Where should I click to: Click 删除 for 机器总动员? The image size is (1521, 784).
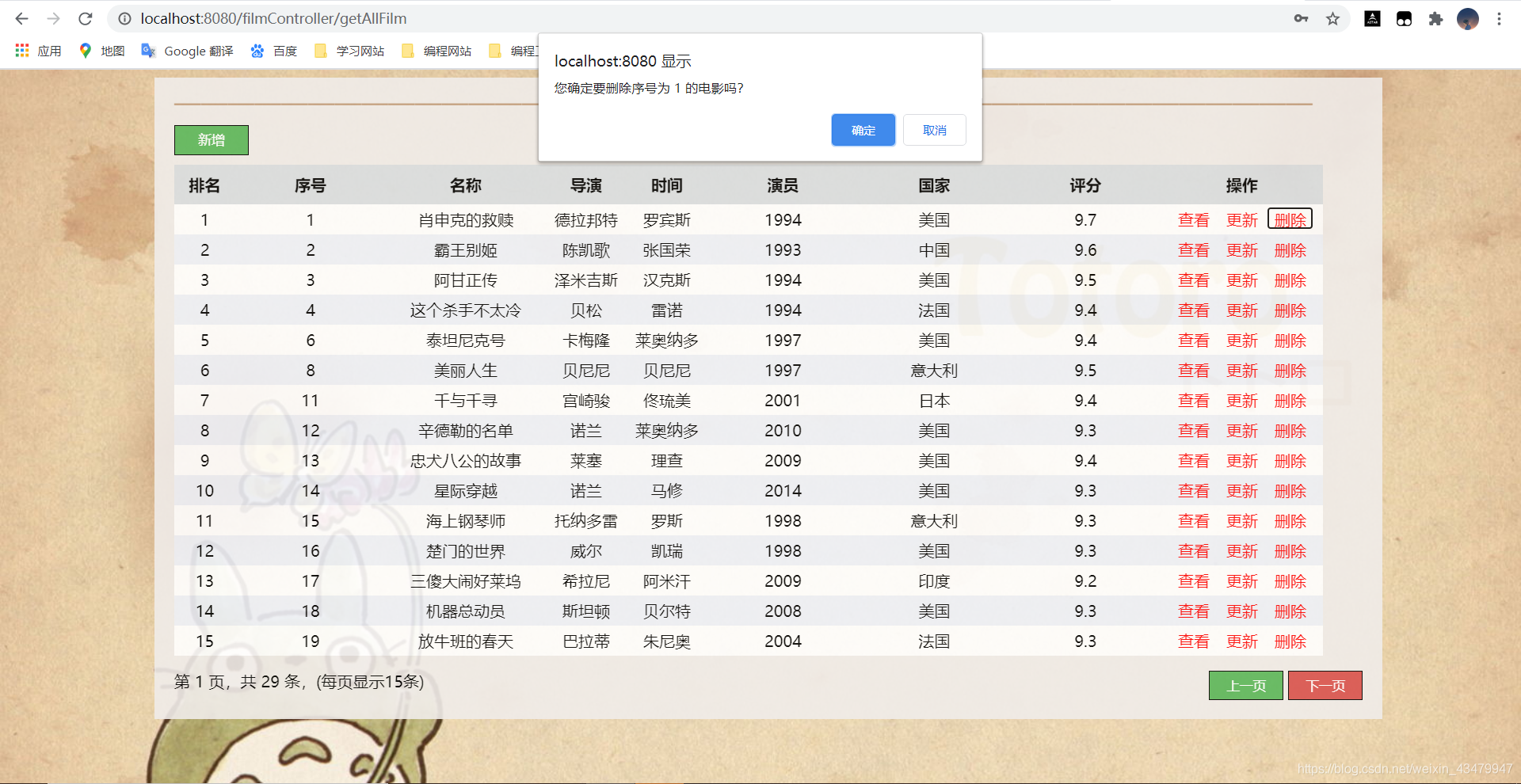[x=1290, y=611]
